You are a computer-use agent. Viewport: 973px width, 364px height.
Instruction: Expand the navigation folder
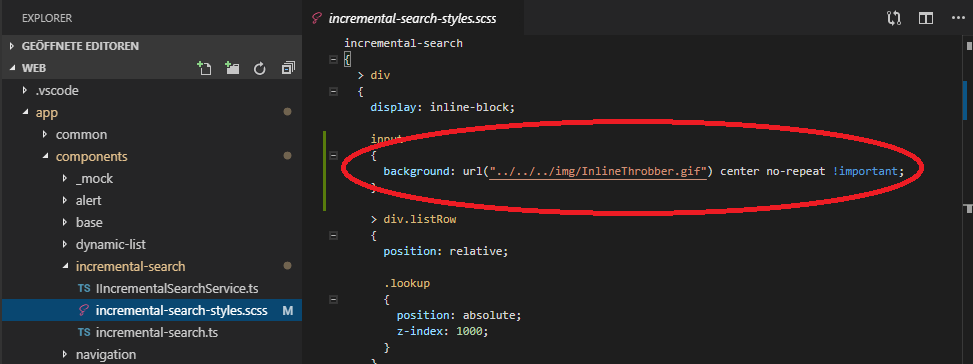[65, 355]
